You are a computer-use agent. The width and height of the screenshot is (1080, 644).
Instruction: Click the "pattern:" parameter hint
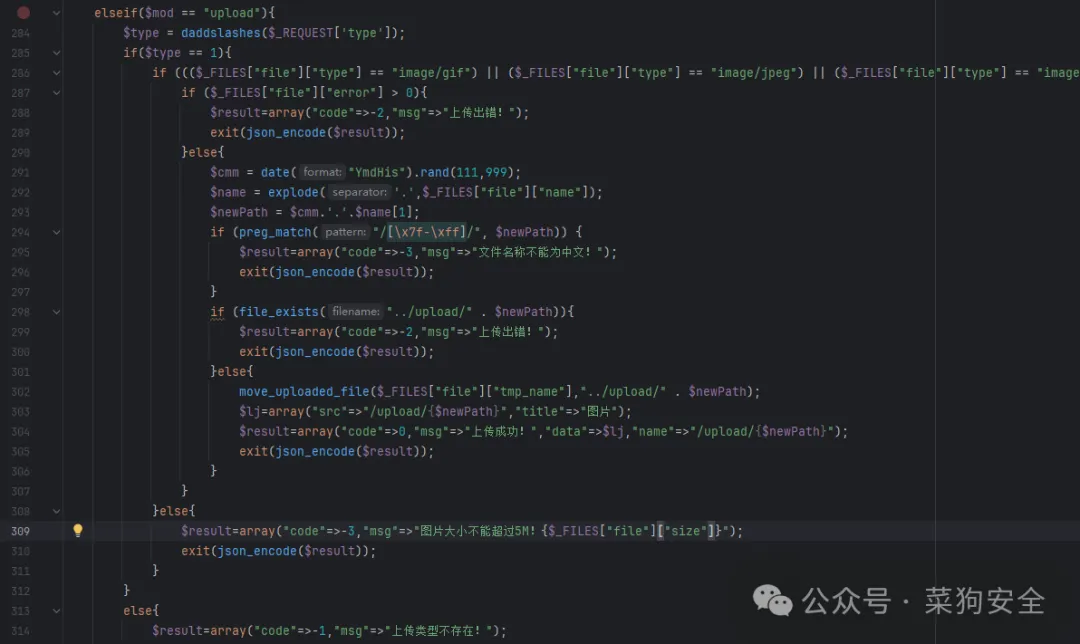click(345, 232)
